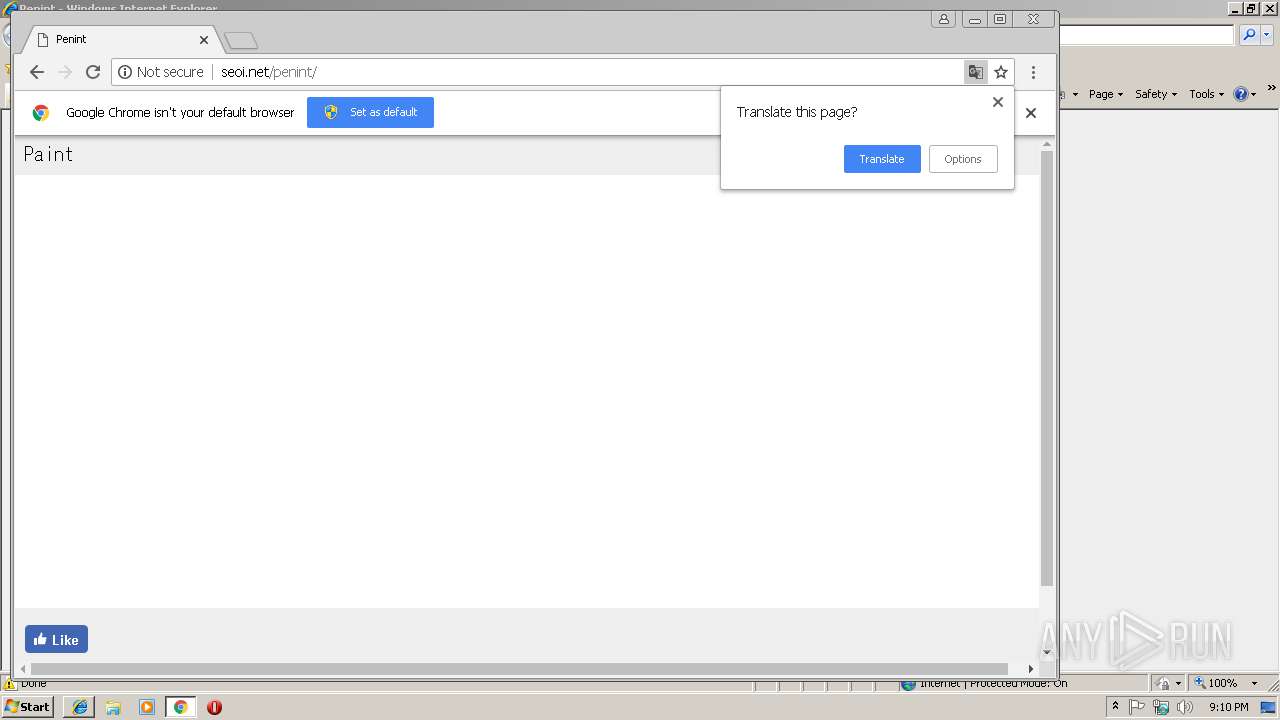The height and width of the screenshot is (720, 1280).
Task: Click the volume speaker tray icon
Action: click(x=1185, y=707)
